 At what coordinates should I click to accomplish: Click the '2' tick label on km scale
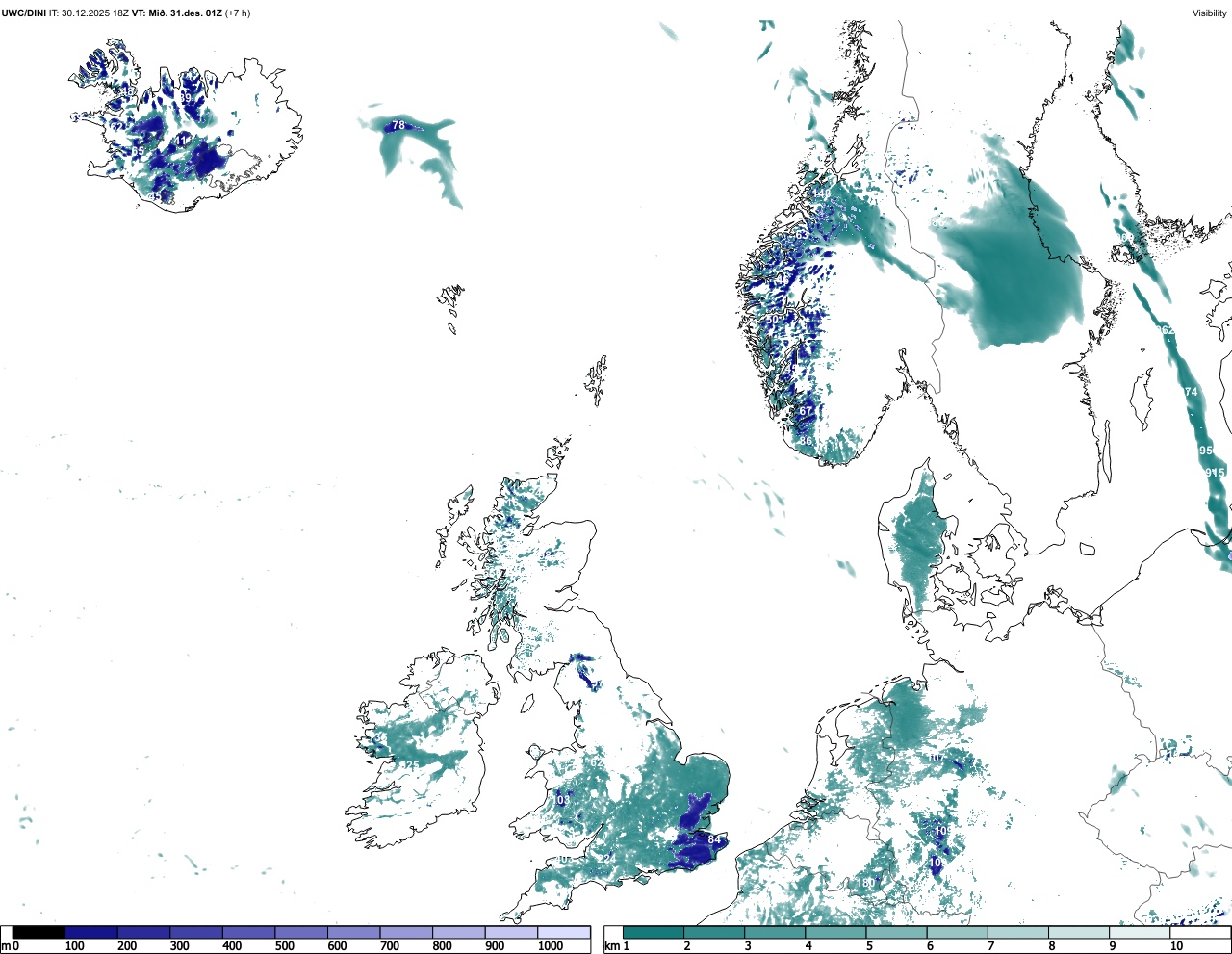point(686,947)
